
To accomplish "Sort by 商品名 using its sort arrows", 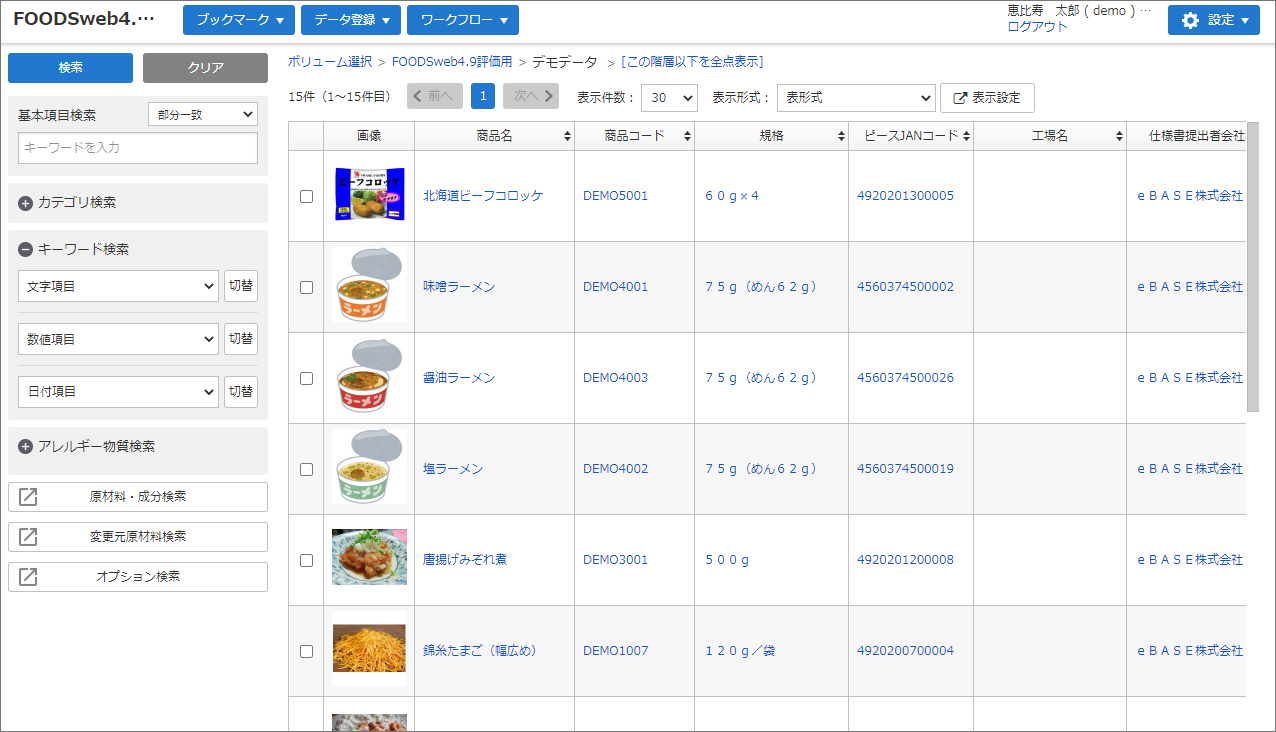I will 567,136.
